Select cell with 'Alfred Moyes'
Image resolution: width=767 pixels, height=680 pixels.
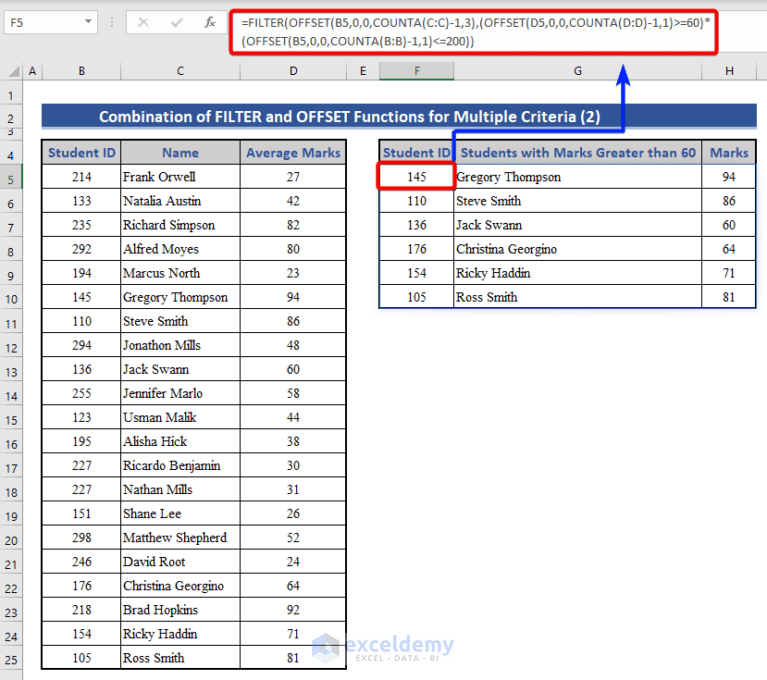[180, 249]
